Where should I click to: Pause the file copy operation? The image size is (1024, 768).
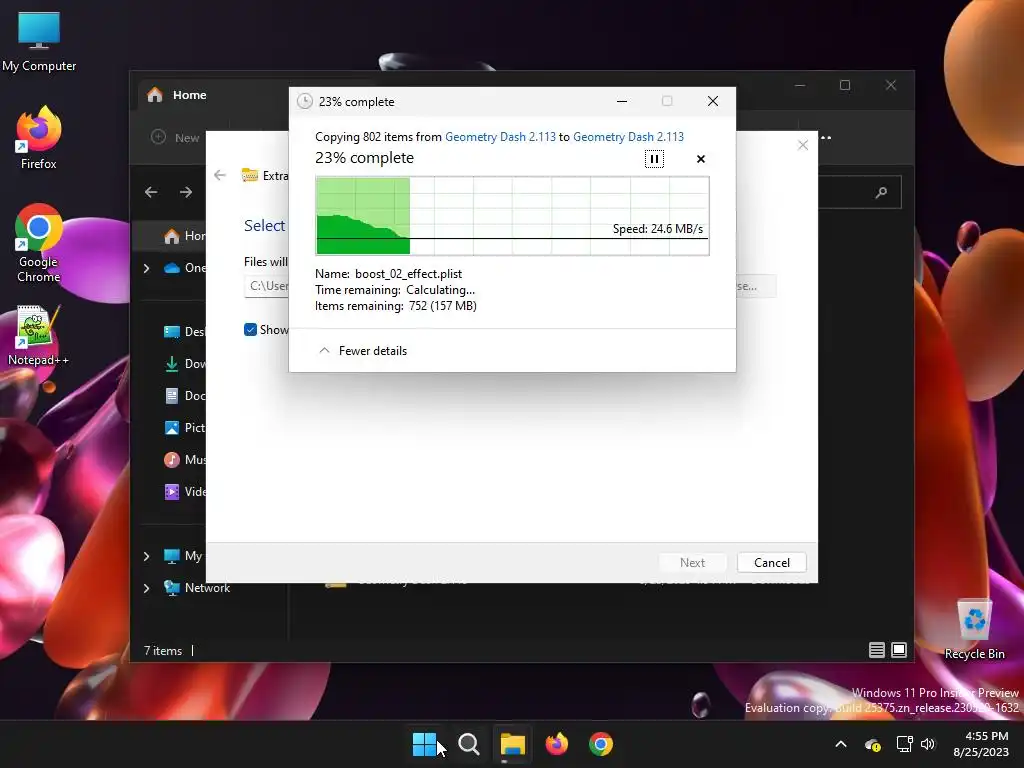(654, 159)
